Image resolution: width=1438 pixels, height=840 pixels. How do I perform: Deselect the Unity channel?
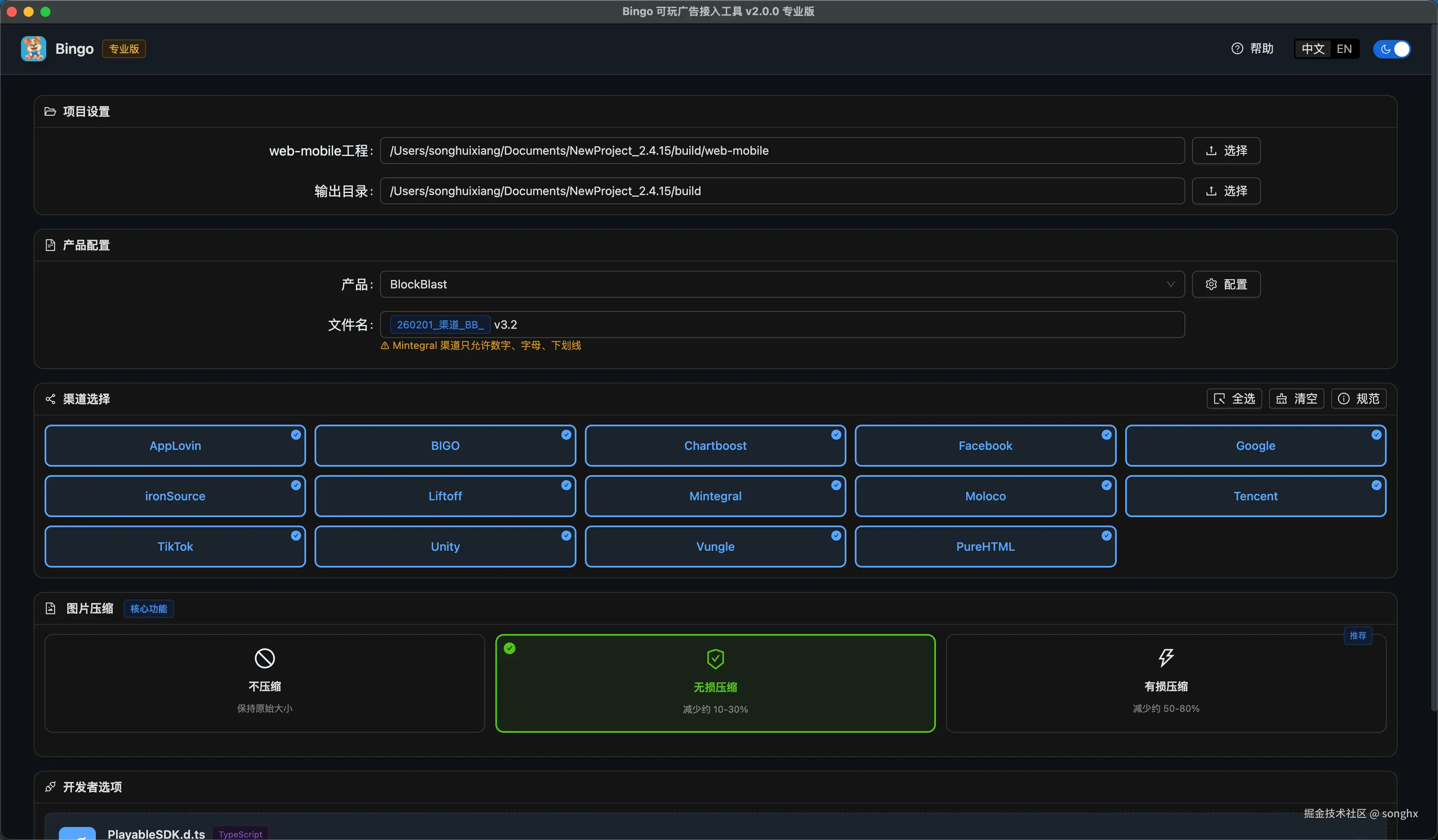[445, 546]
